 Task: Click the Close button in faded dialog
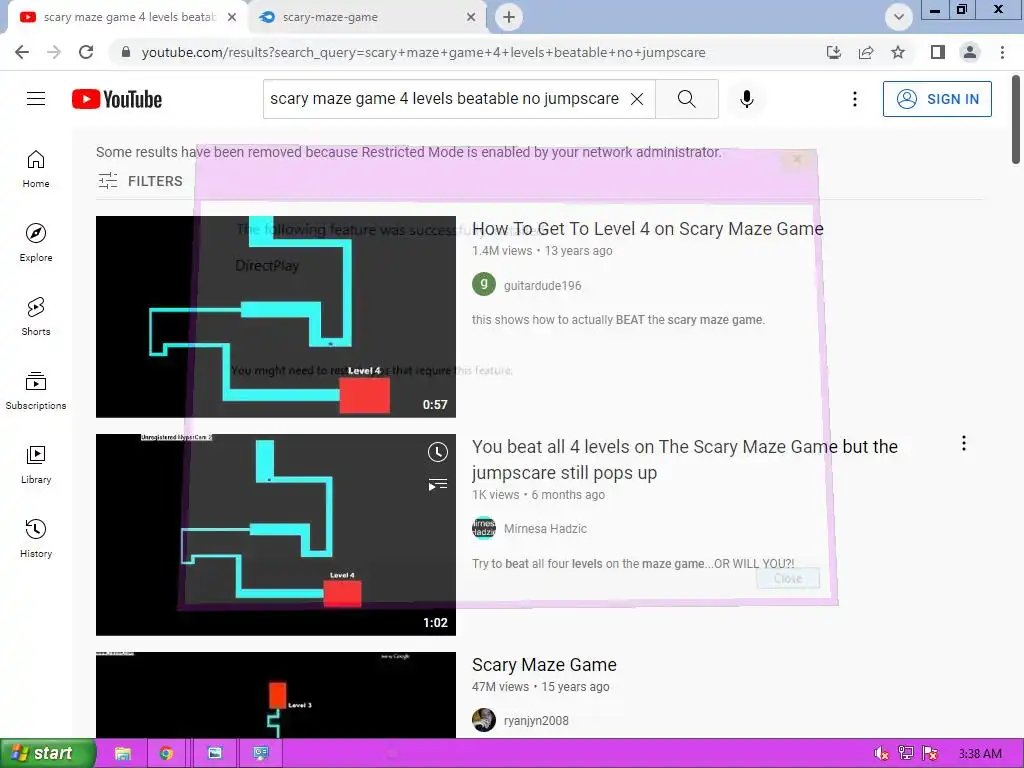(x=788, y=579)
